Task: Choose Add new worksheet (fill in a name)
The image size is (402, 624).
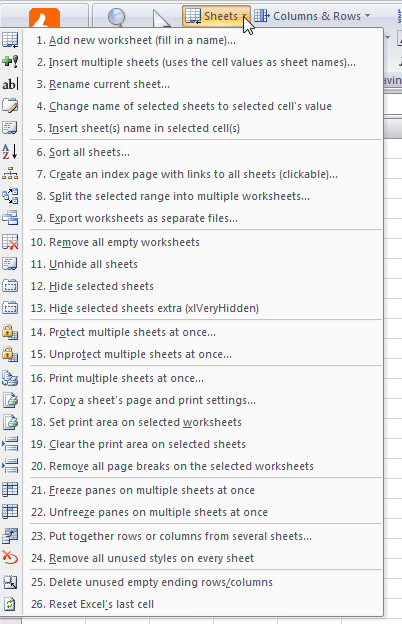Action: pos(203,40)
